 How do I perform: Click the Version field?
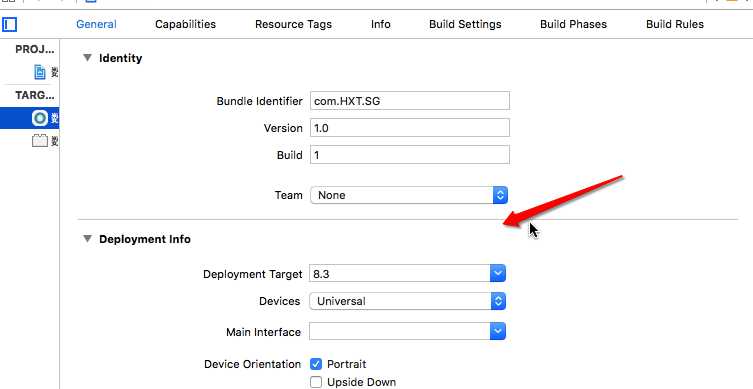pyautogui.click(x=410, y=128)
